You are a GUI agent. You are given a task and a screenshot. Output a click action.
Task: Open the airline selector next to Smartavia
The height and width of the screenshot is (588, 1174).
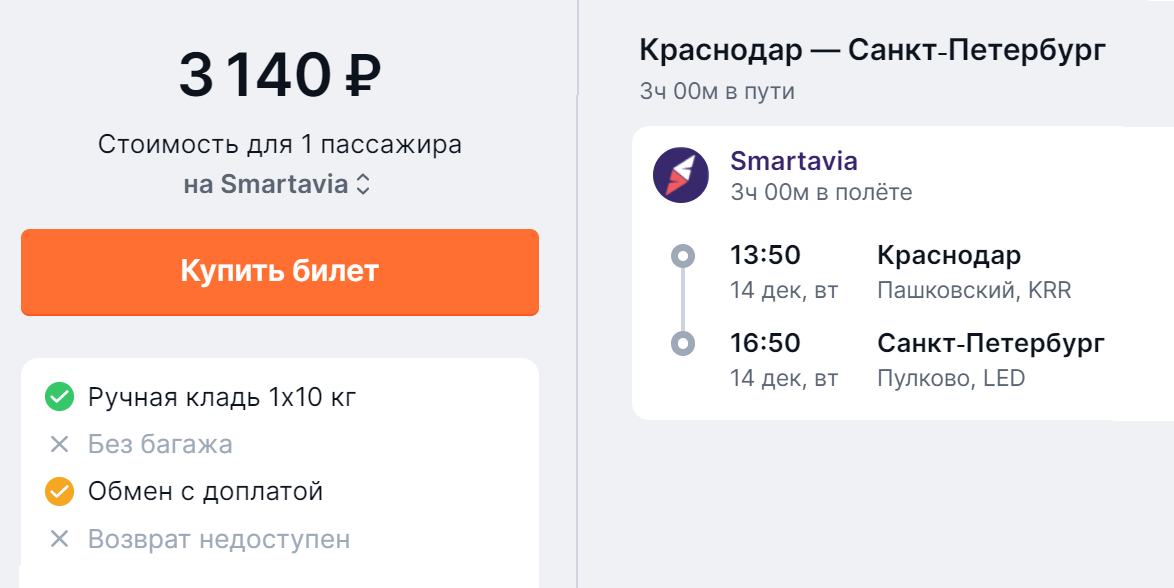[364, 185]
